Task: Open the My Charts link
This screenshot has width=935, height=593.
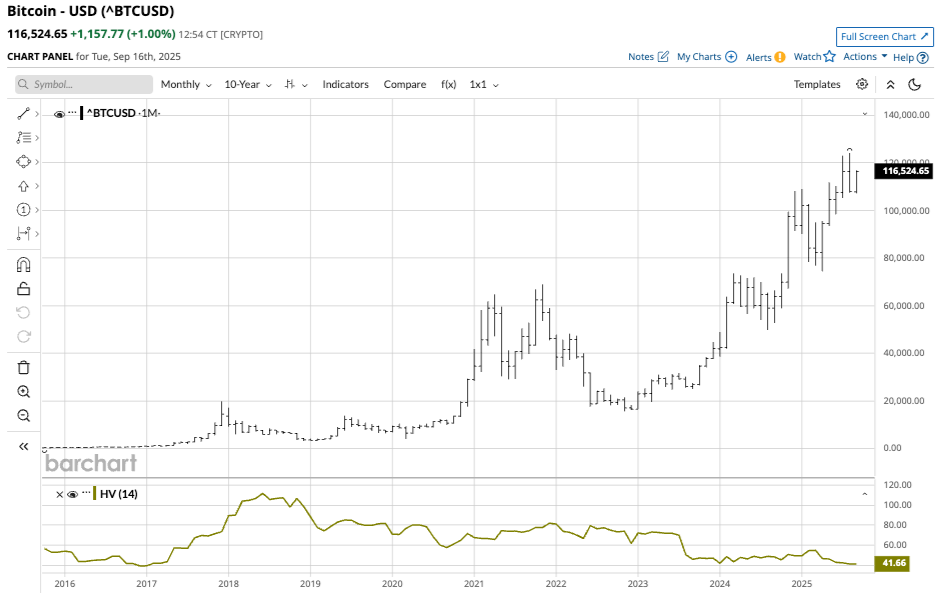Action: tap(699, 57)
